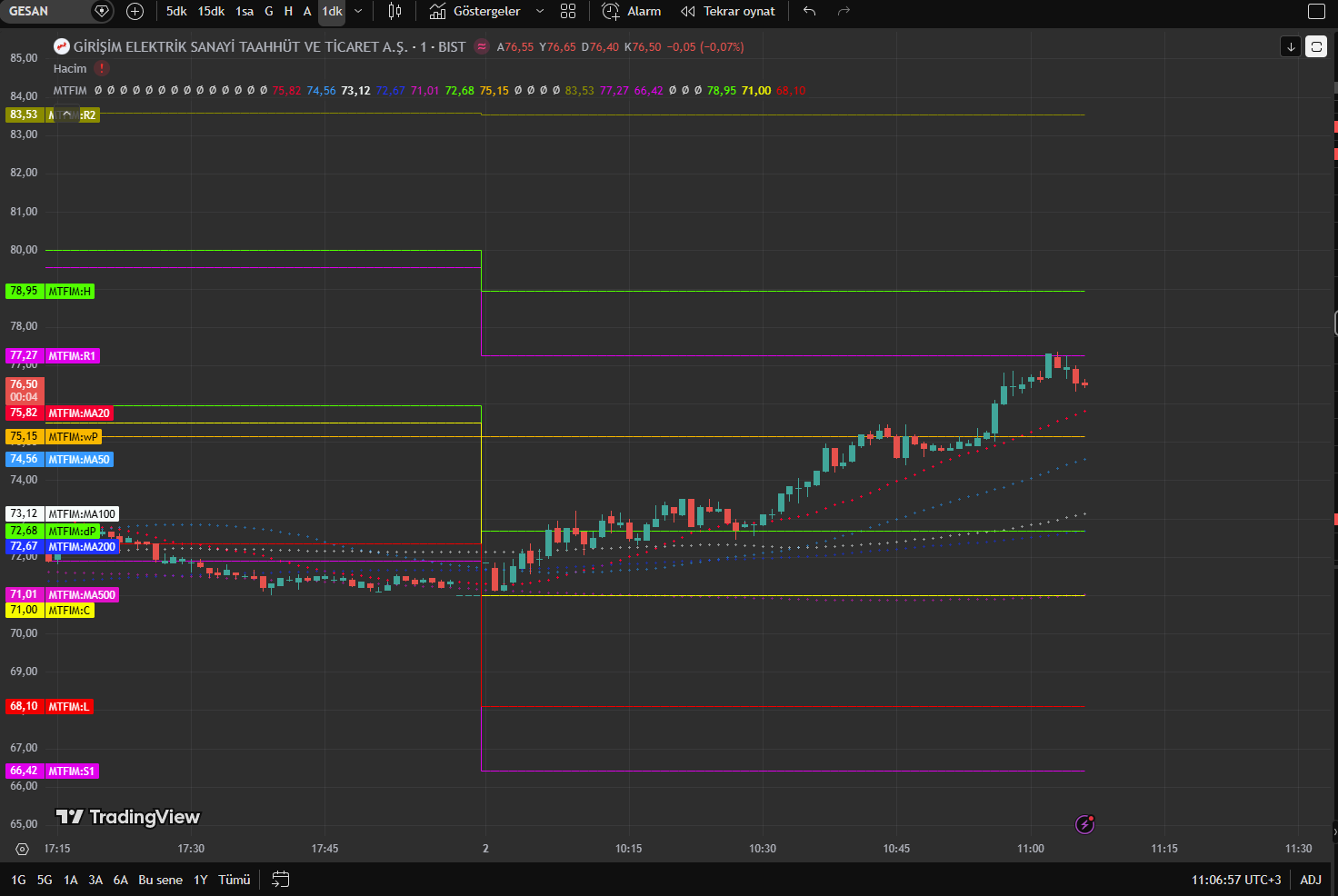
Task: Create an alert with Alarm button
Action: coord(632,12)
